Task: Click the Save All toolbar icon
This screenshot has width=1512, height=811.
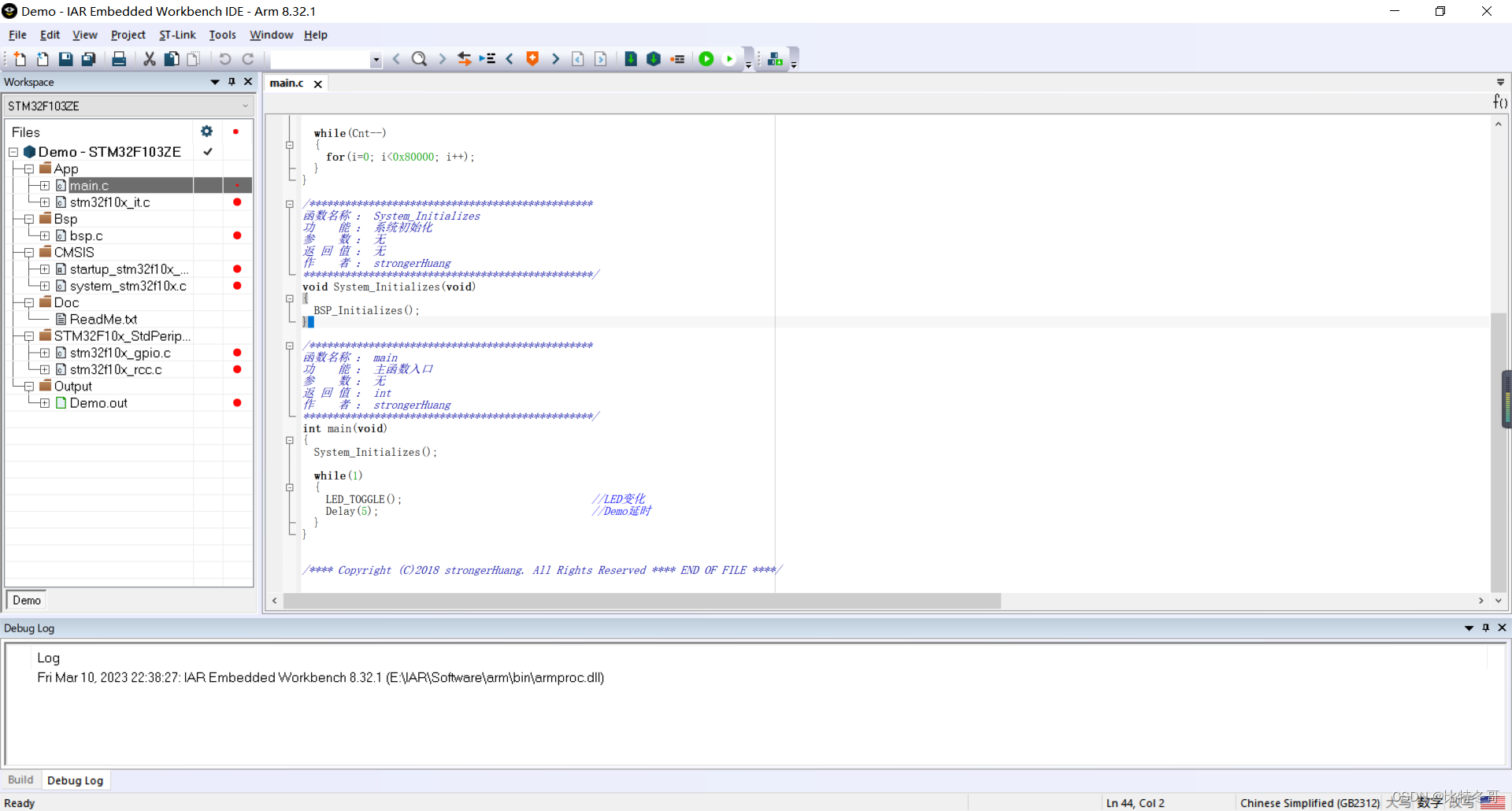Action: [x=89, y=59]
